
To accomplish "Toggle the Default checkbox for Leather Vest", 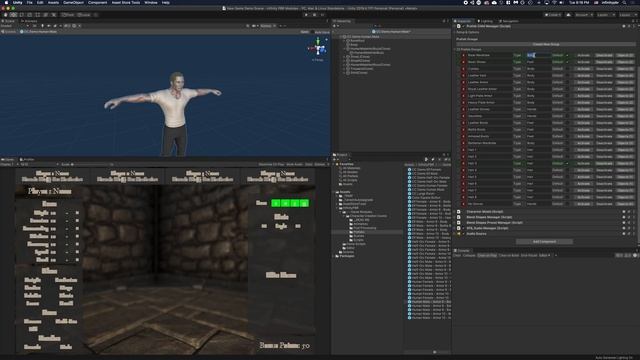I will tap(567, 76).
